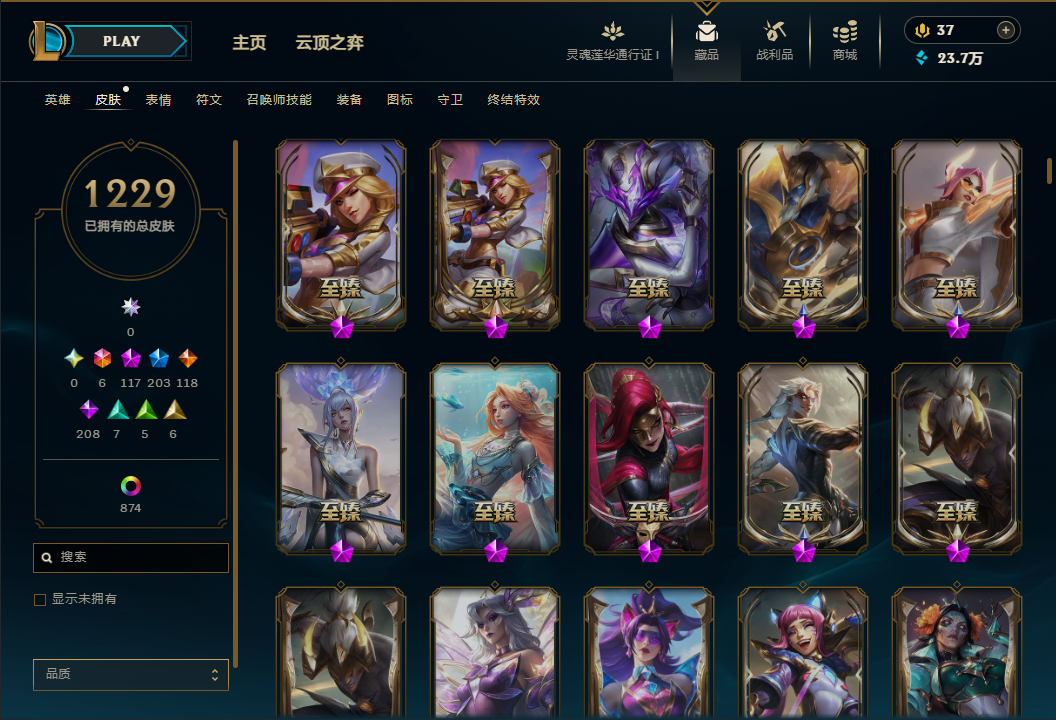Click the chroma color wheel icon
Screen dimensions: 1056x720
point(131,486)
